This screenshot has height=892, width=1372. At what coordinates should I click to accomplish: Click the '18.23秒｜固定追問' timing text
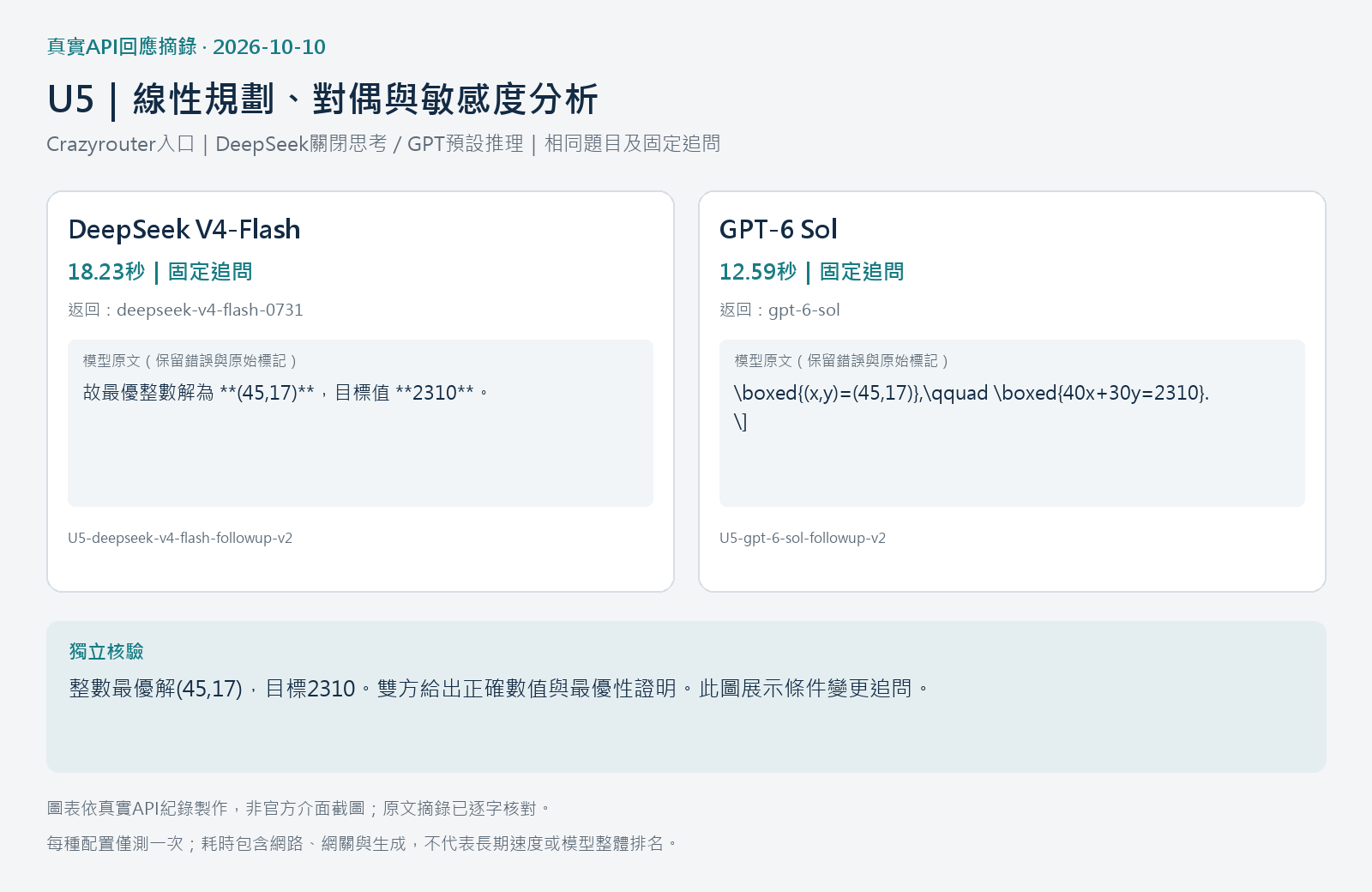pos(160,272)
